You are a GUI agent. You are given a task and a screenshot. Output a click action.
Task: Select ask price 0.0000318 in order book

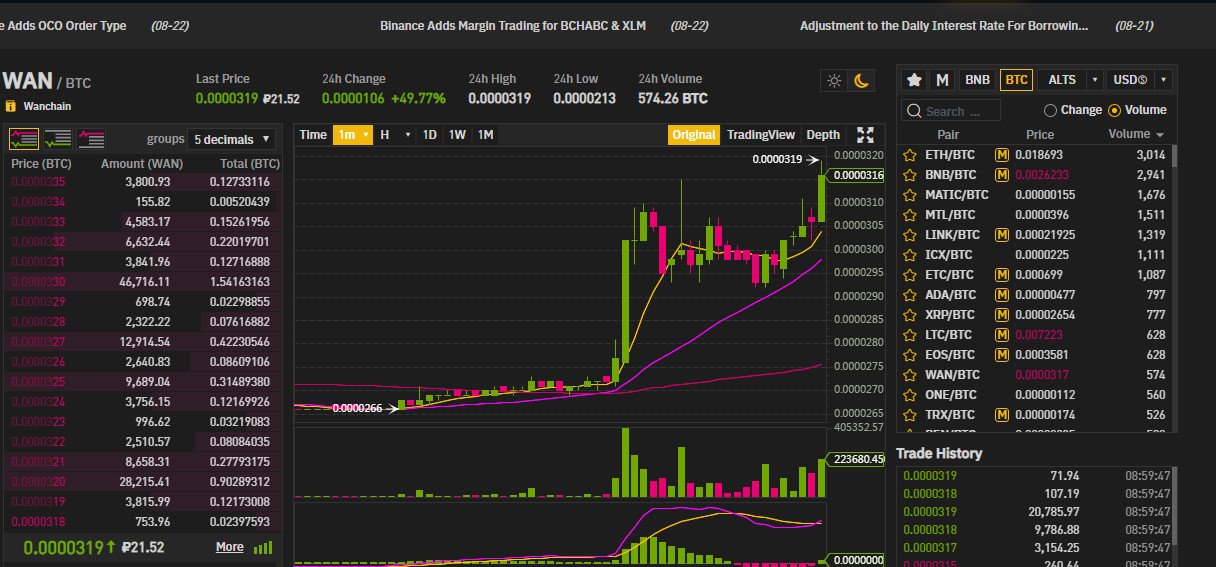tap(37, 521)
